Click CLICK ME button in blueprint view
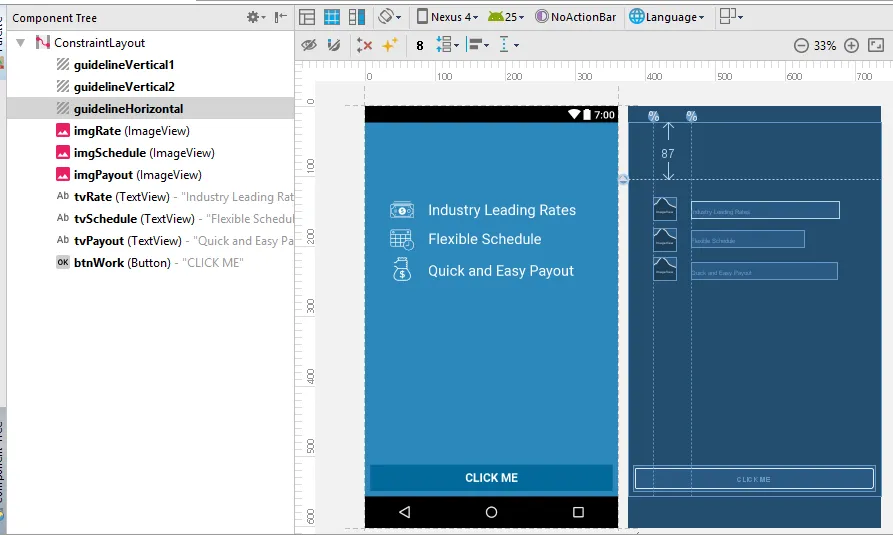This screenshot has width=893, height=535. pos(754,479)
